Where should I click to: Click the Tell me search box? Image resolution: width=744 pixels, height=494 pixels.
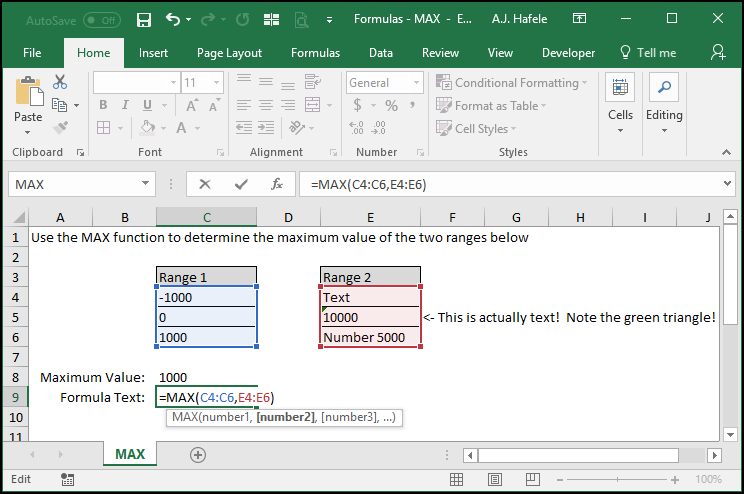tap(648, 53)
